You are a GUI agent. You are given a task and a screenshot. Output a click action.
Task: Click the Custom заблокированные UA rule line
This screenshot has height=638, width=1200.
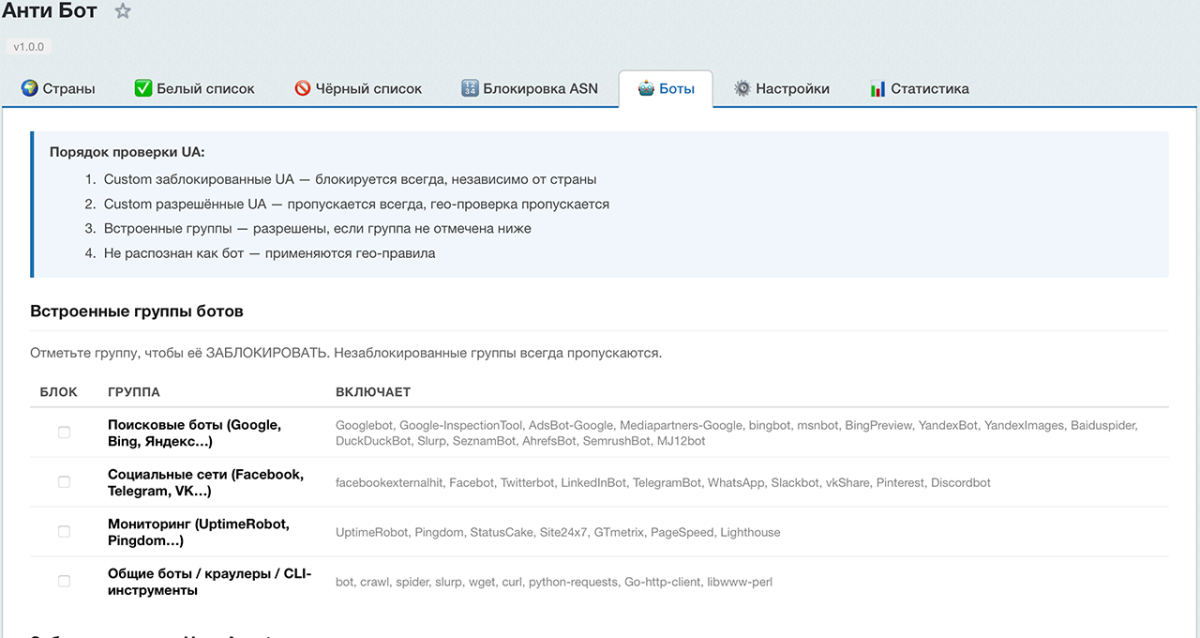tap(350, 180)
